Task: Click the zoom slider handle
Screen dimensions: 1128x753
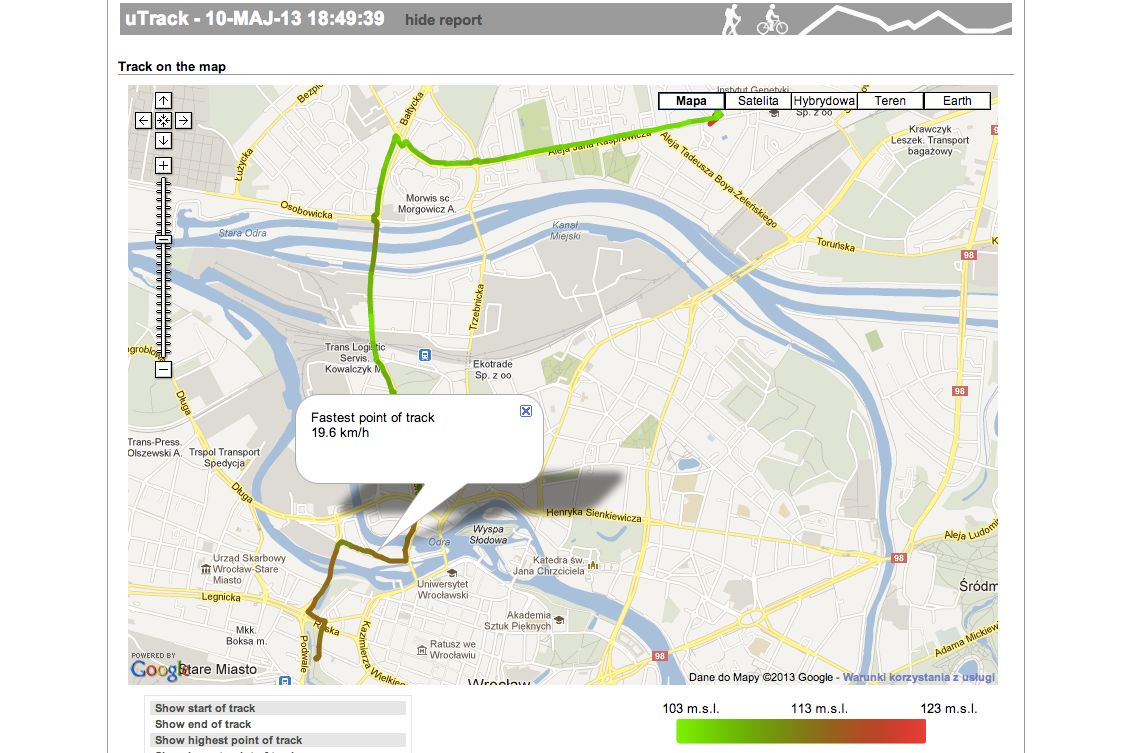Action: pyautogui.click(x=163, y=239)
